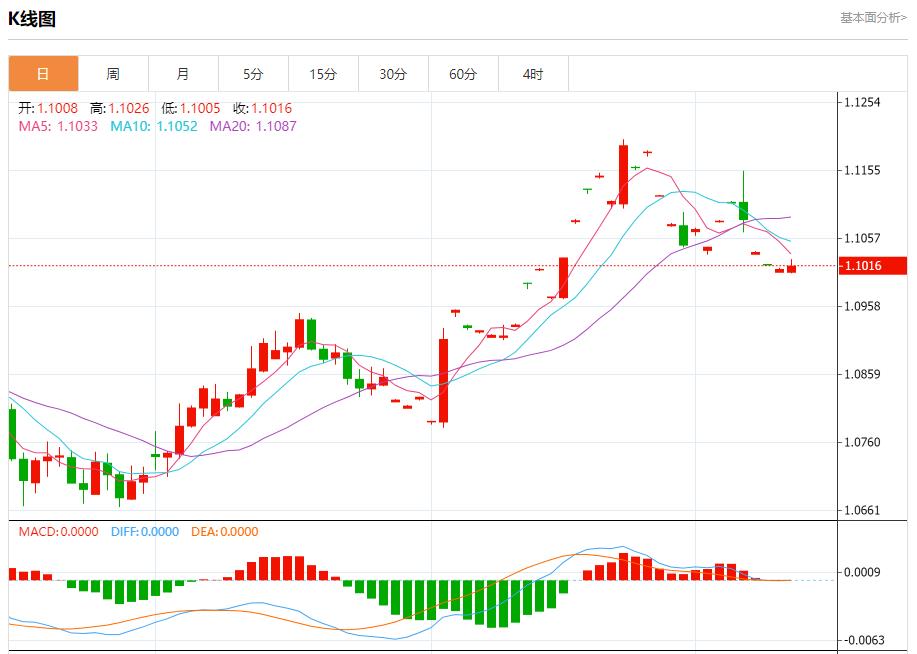Screen dimensions: 917x654
Task: Click the MA10 1.1052 indicator label
Action: pyautogui.click(x=153, y=126)
